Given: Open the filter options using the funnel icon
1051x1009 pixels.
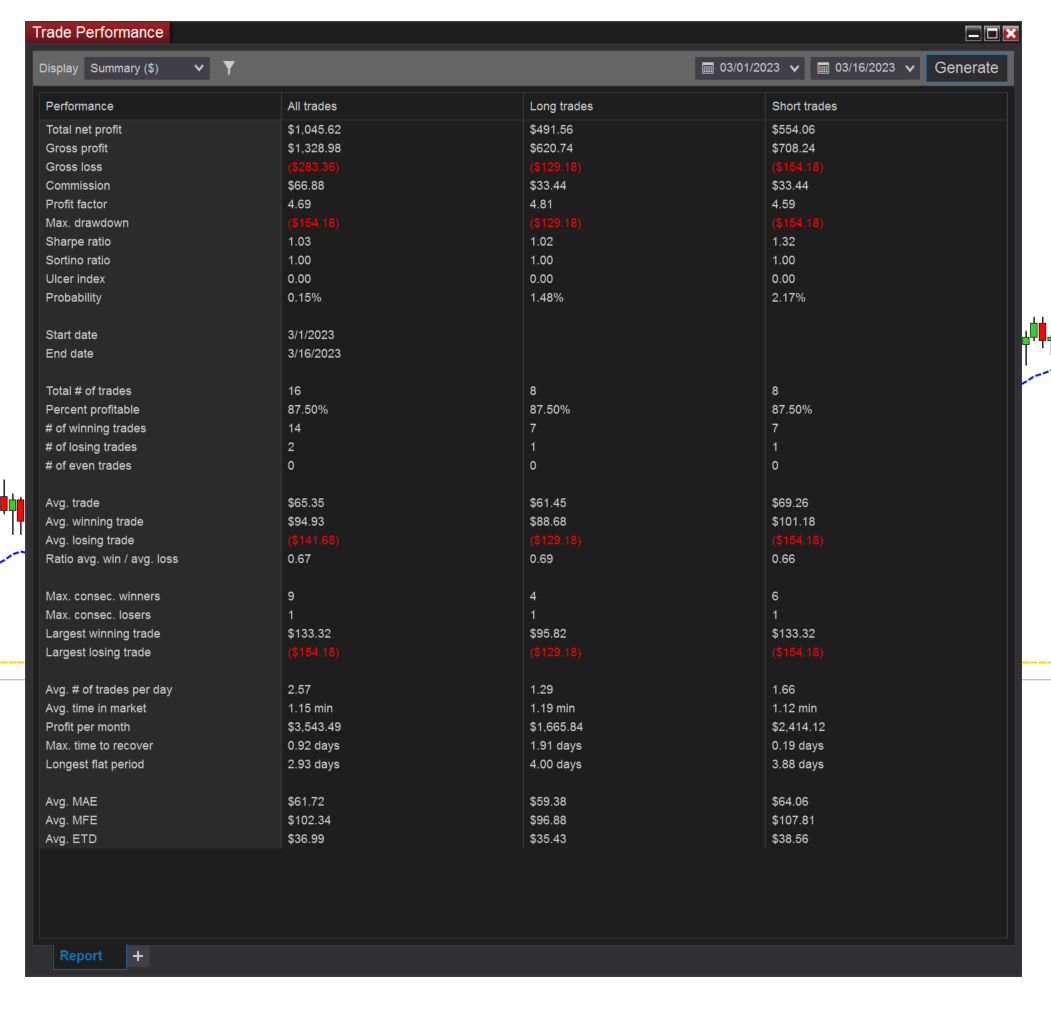Looking at the screenshot, I should pos(229,68).
